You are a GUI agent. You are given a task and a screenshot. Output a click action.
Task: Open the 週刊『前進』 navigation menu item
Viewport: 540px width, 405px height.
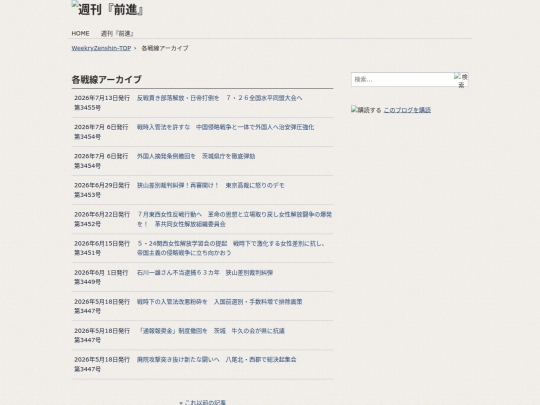[117, 33]
